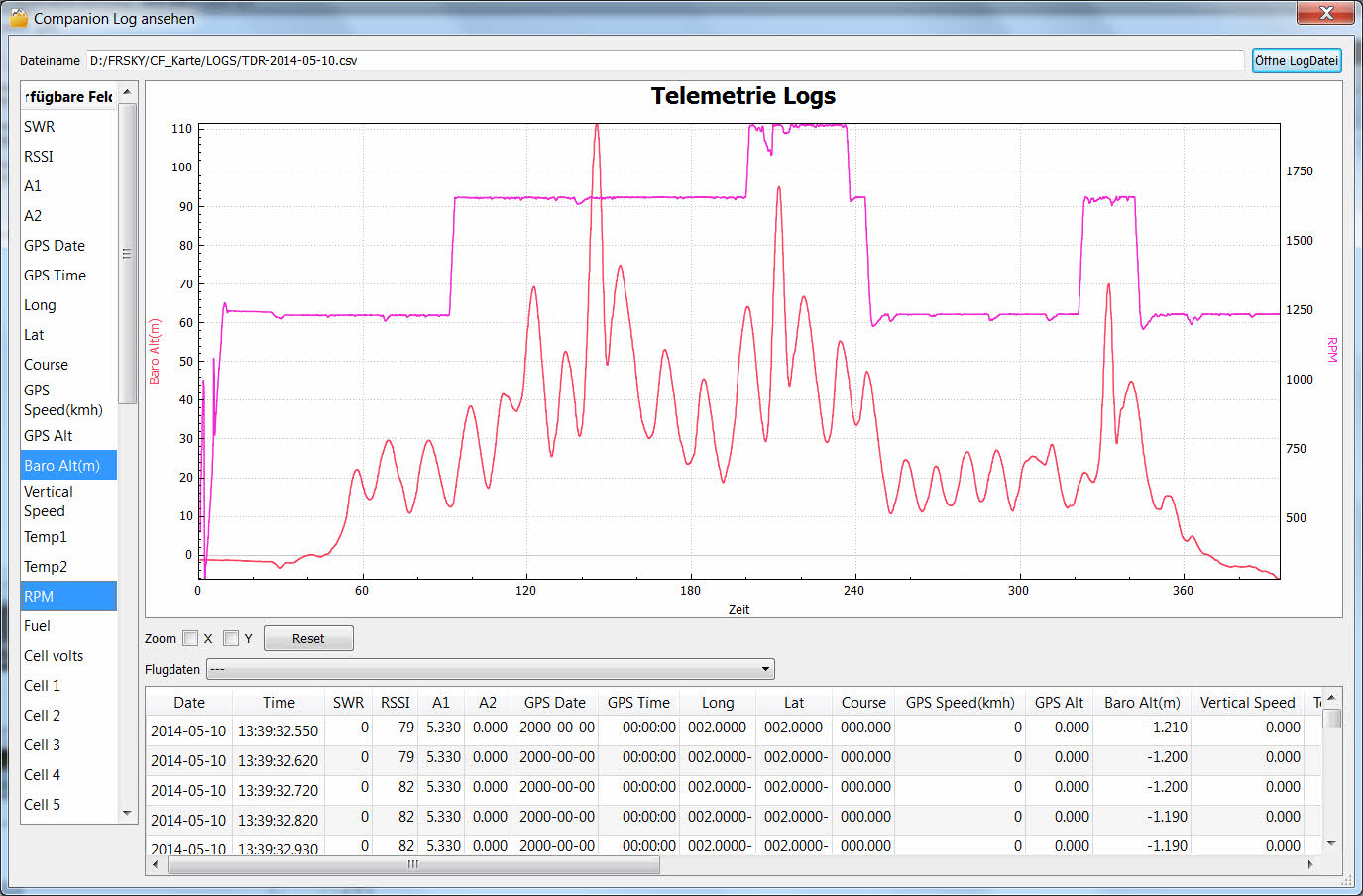
Task: Select the RSSI field in list
Action: click(x=40, y=157)
